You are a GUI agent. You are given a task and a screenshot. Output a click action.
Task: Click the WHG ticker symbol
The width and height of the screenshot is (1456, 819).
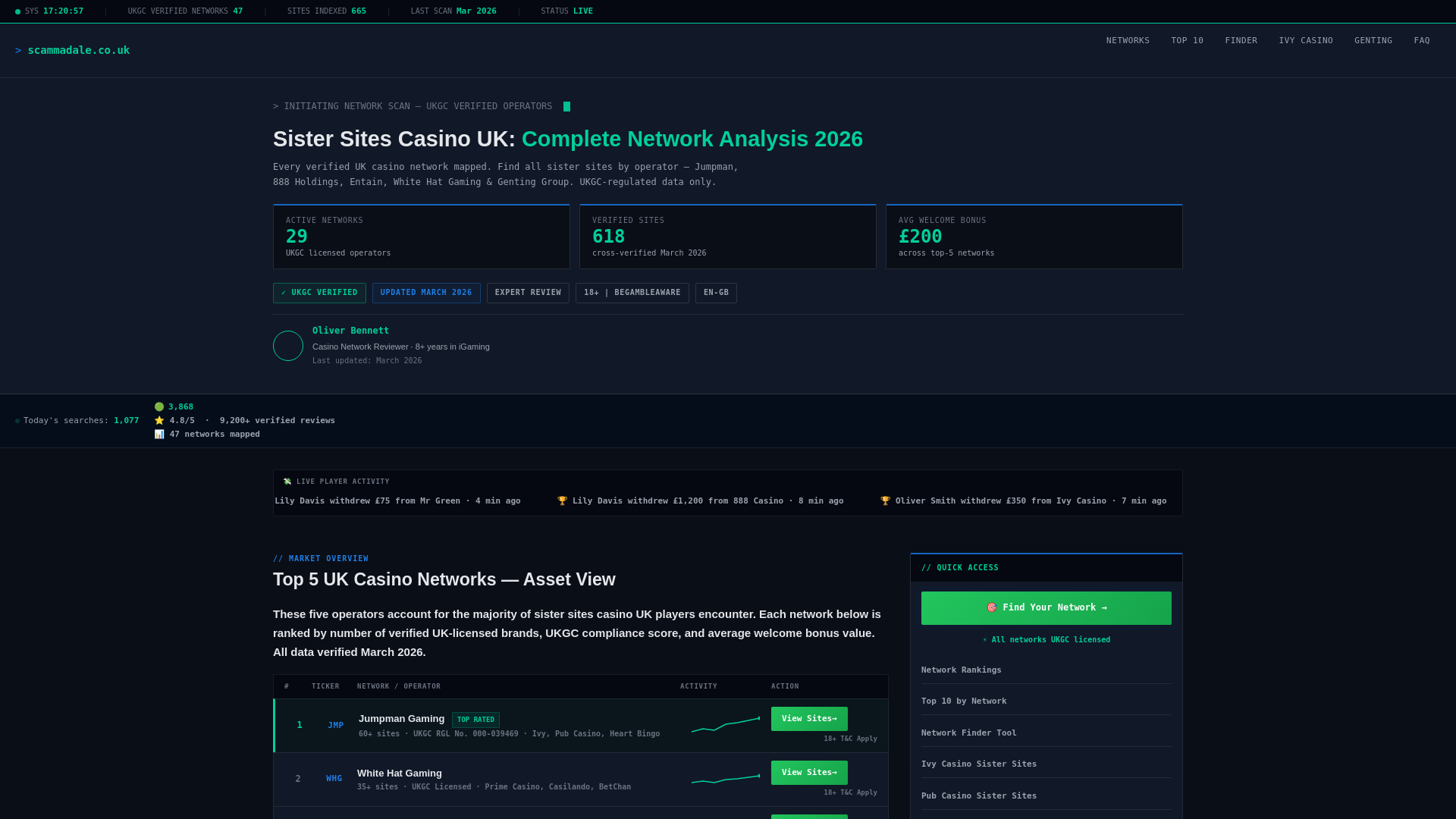tap(334, 779)
